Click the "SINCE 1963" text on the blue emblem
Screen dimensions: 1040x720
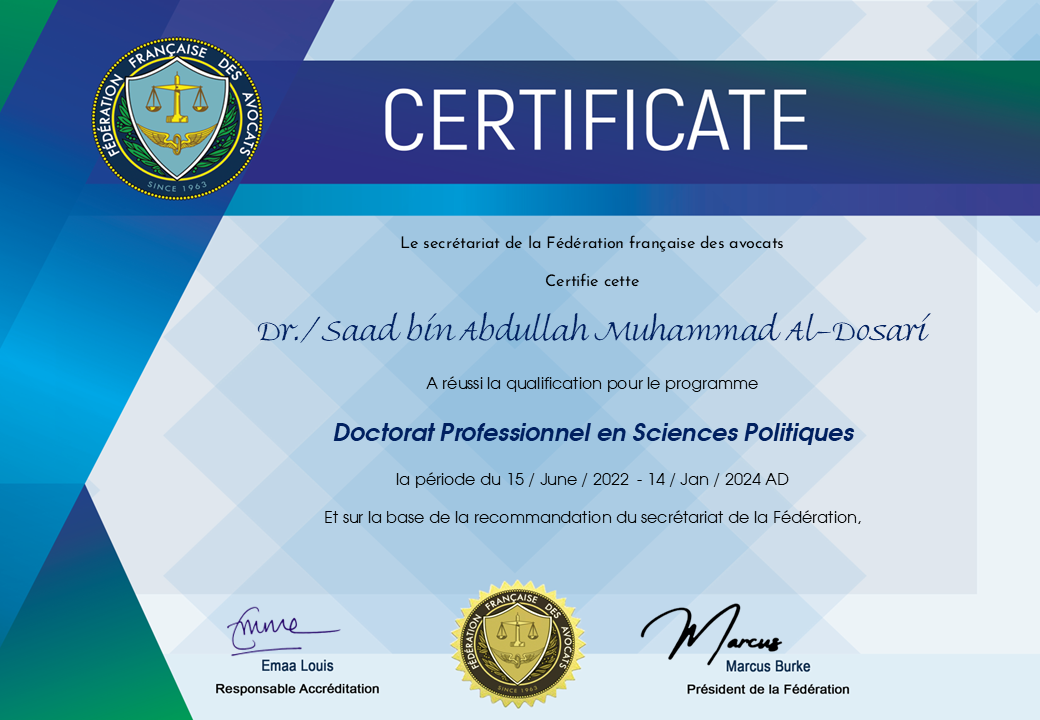coord(175,186)
